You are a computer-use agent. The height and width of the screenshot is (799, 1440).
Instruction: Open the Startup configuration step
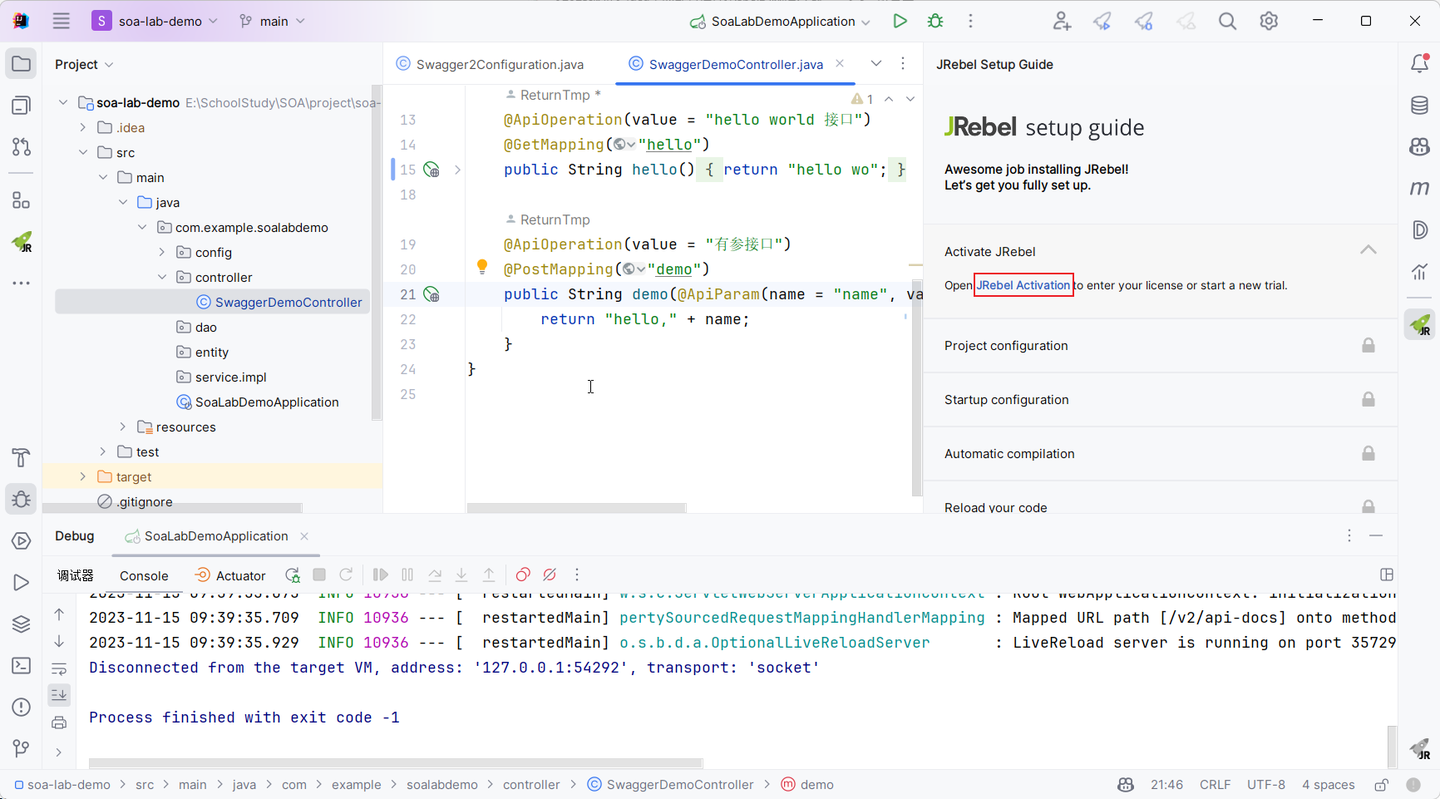pos(1160,400)
